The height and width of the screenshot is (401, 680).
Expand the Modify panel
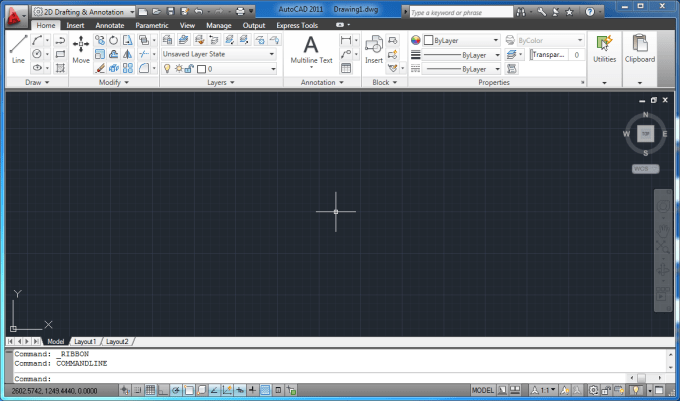pos(114,82)
